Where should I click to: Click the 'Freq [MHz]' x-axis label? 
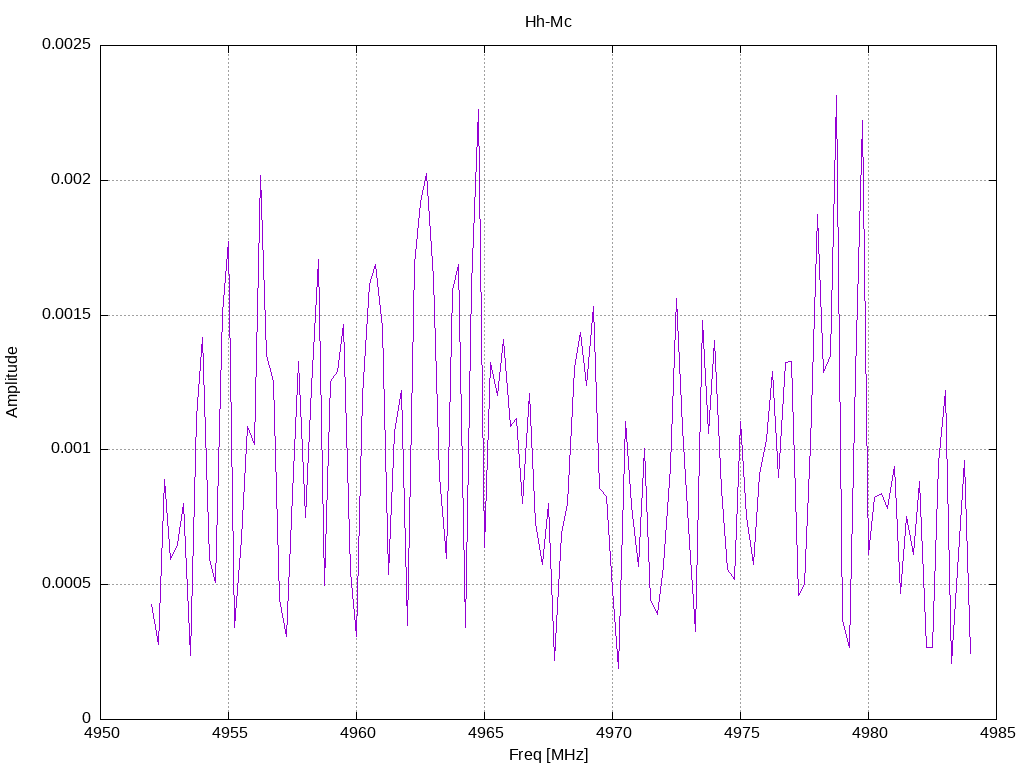[548, 755]
